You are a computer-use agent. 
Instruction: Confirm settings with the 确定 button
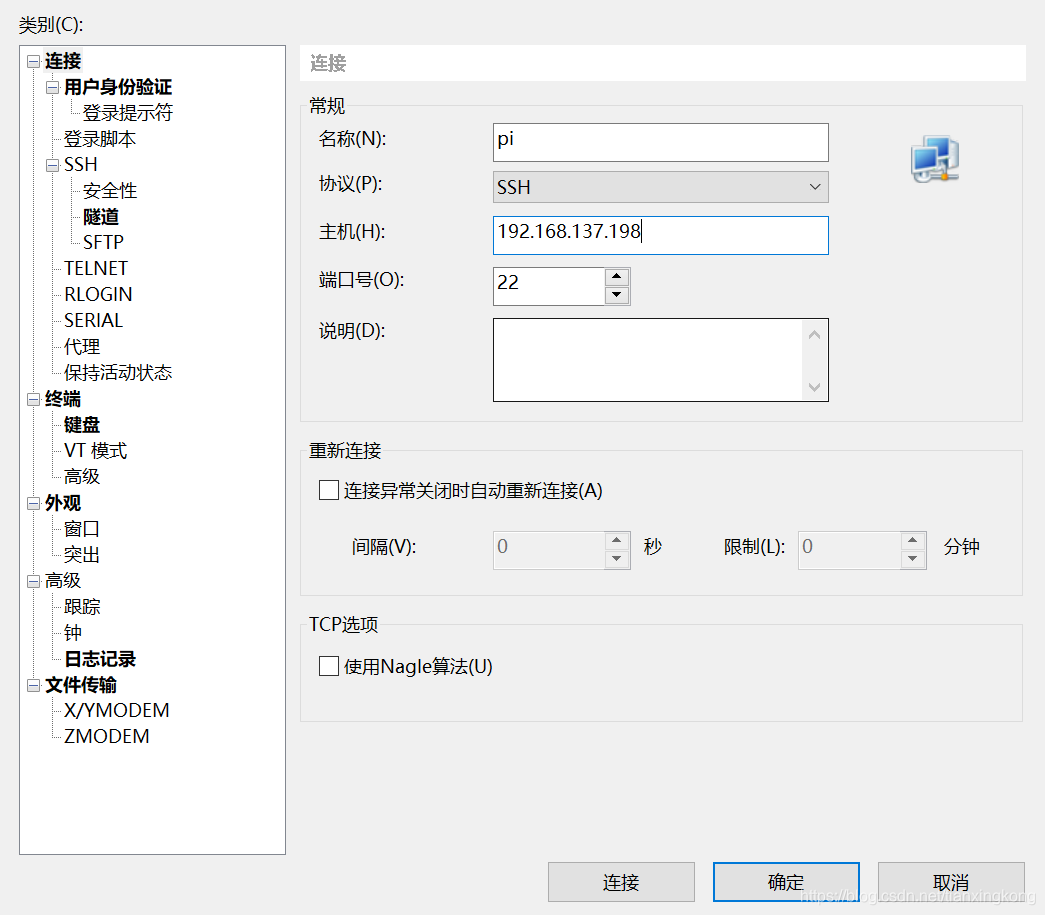786,882
